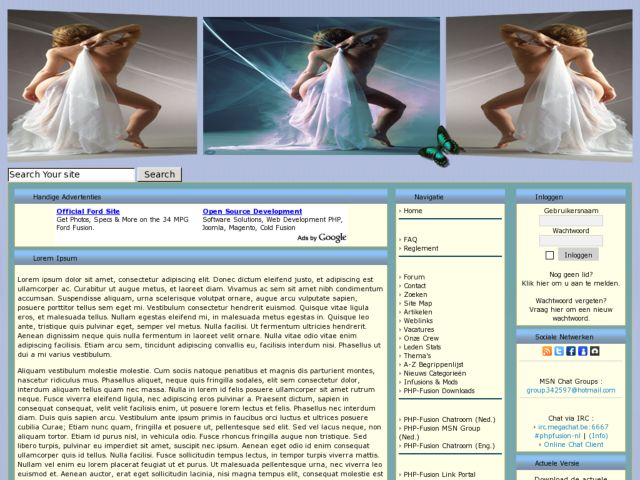
Task: Click the Actuele Versie panel header
Action: (x=571, y=463)
